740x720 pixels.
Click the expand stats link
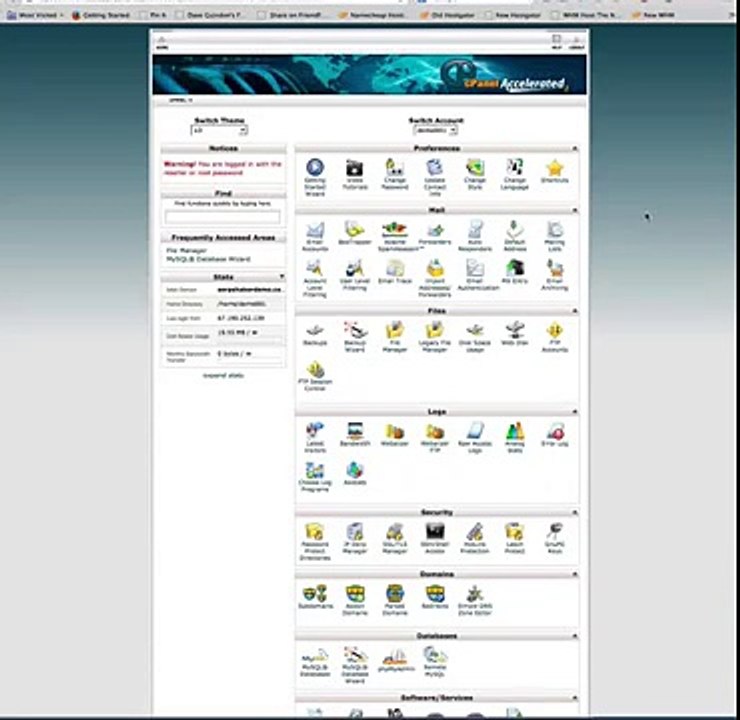coord(223,375)
